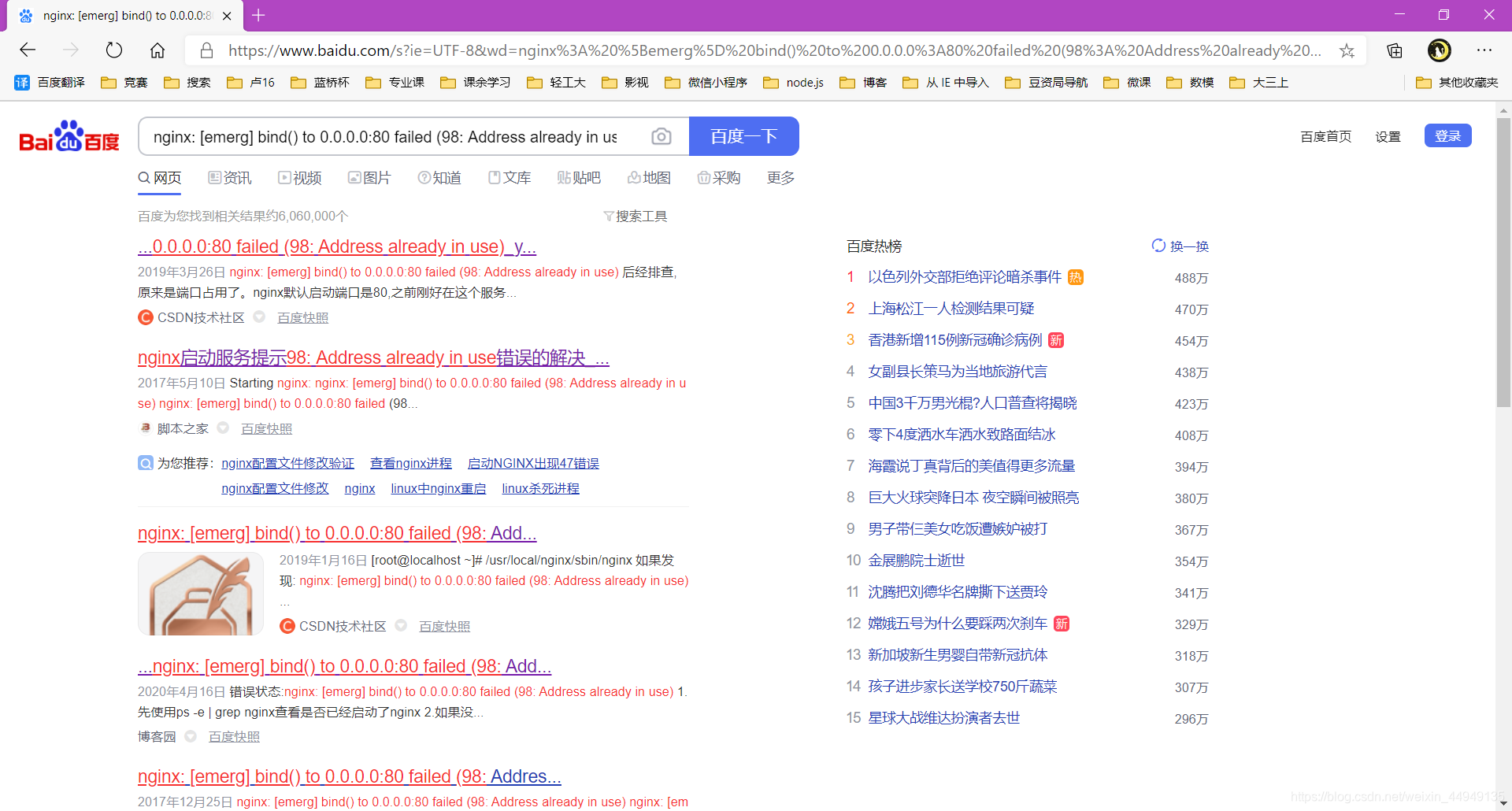Switch to the 知道 tab
The image size is (1512, 811).
[x=439, y=178]
